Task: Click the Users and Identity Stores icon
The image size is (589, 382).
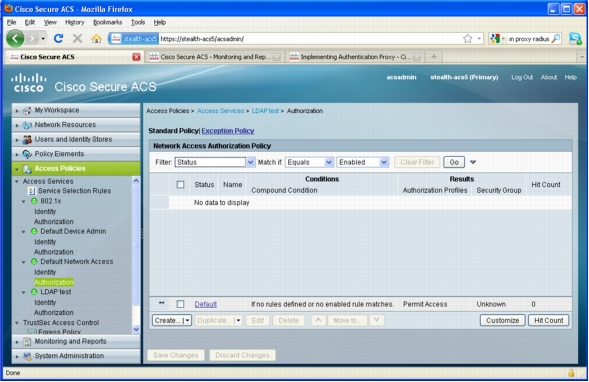Action: [27, 140]
